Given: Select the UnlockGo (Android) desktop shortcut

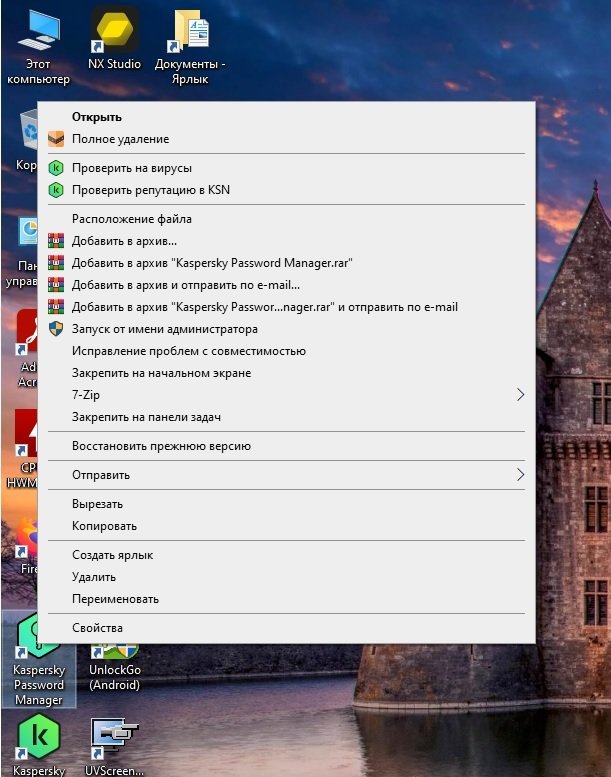Looking at the screenshot, I should (114, 668).
